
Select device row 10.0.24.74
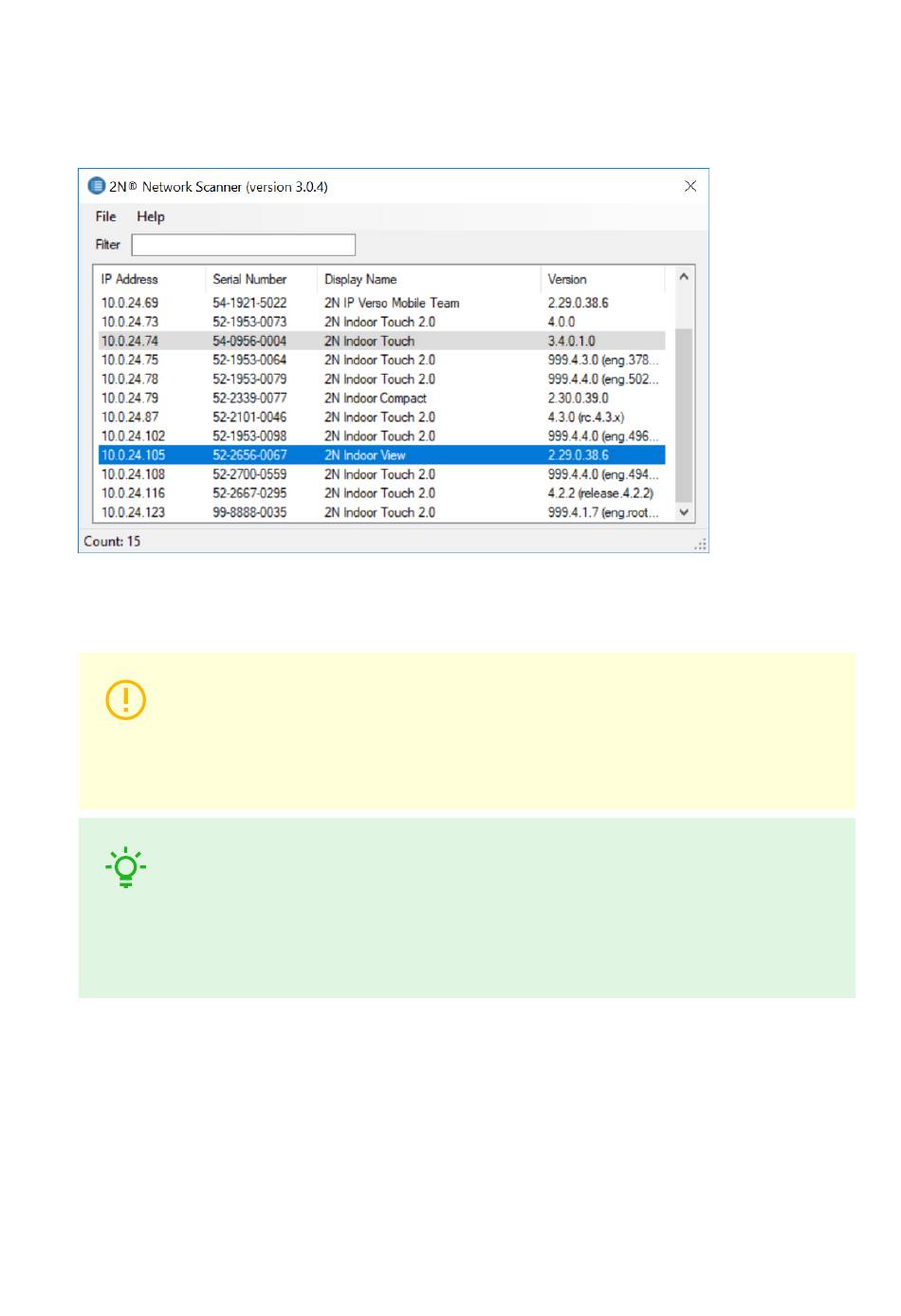[381, 341]
